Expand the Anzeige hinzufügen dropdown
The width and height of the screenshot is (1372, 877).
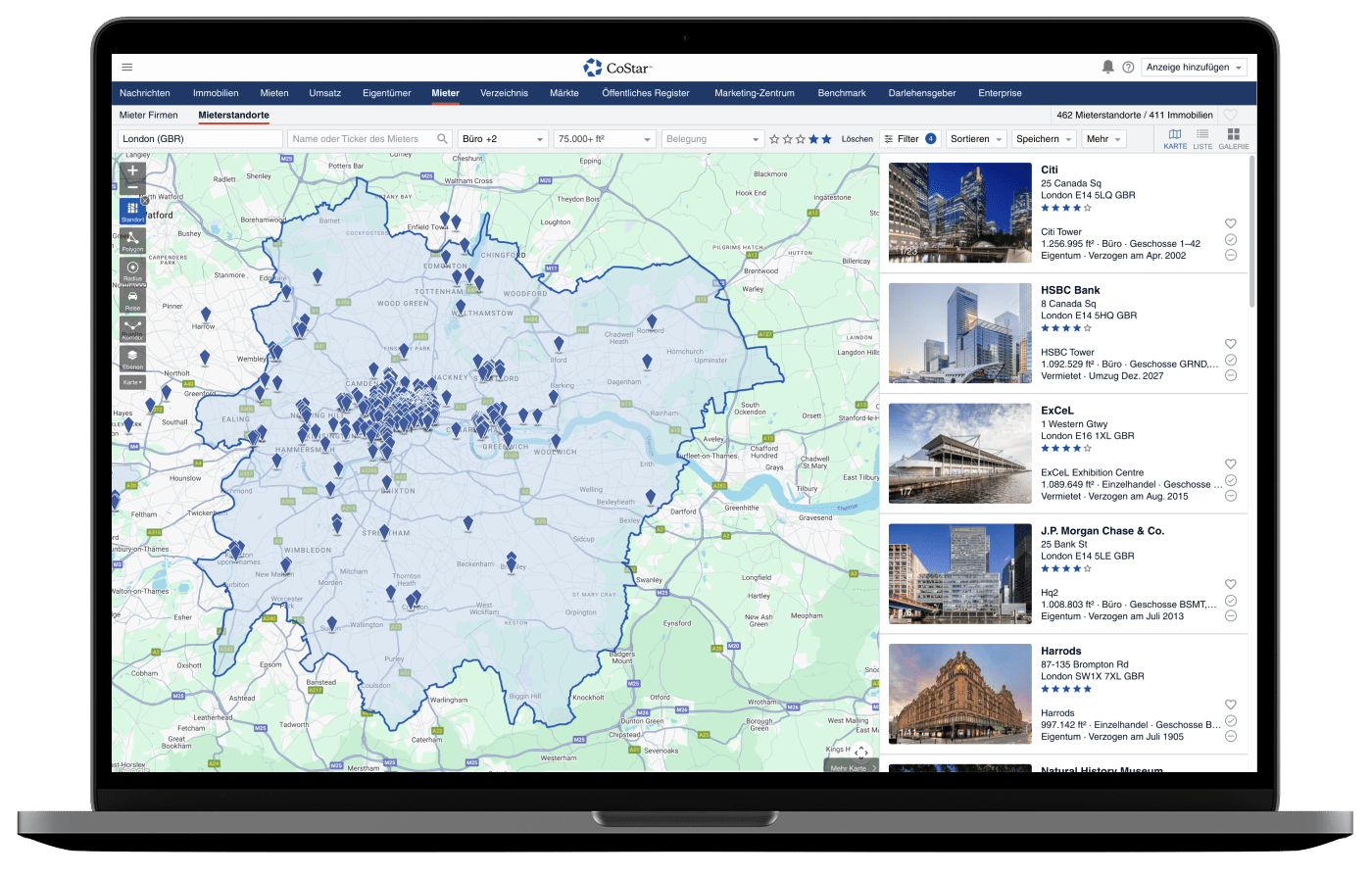click(x=1194, y=68)
